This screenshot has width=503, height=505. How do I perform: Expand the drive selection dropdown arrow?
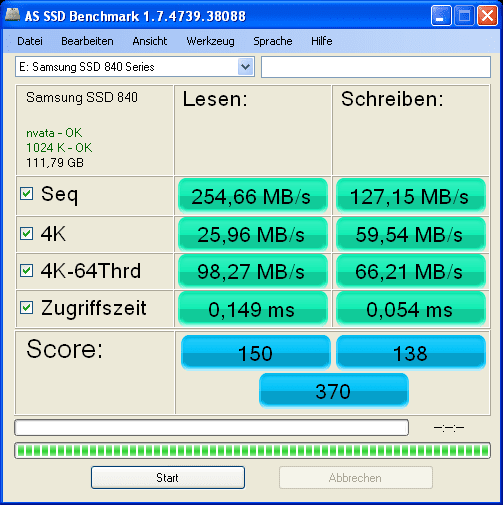coord(246,67)
